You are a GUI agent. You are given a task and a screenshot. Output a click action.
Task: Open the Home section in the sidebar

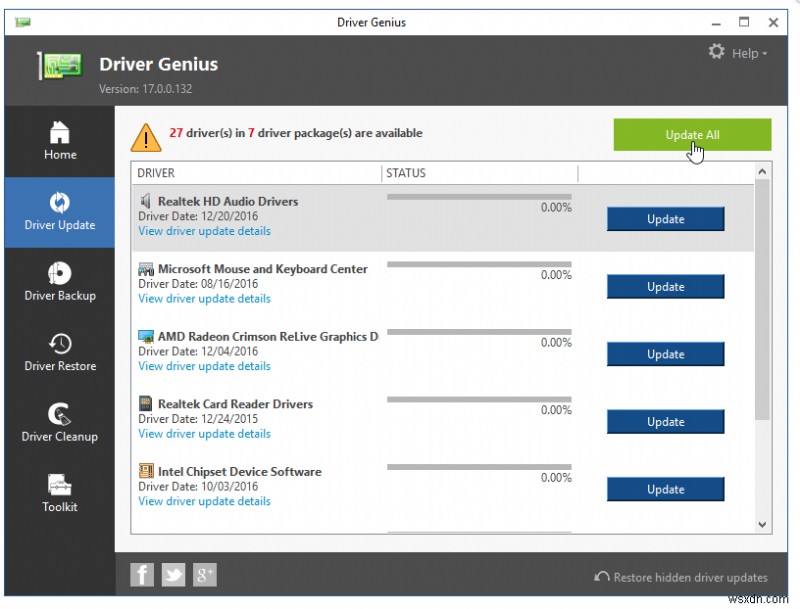(x=59, y=141)
